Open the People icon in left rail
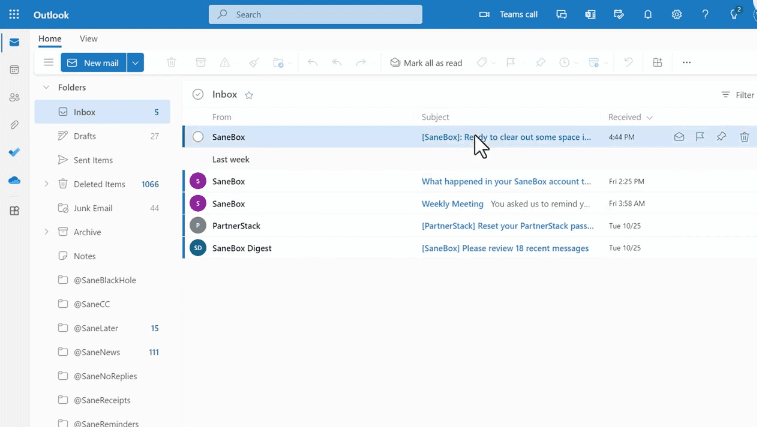Screen dimensions: 757x427 14,98
